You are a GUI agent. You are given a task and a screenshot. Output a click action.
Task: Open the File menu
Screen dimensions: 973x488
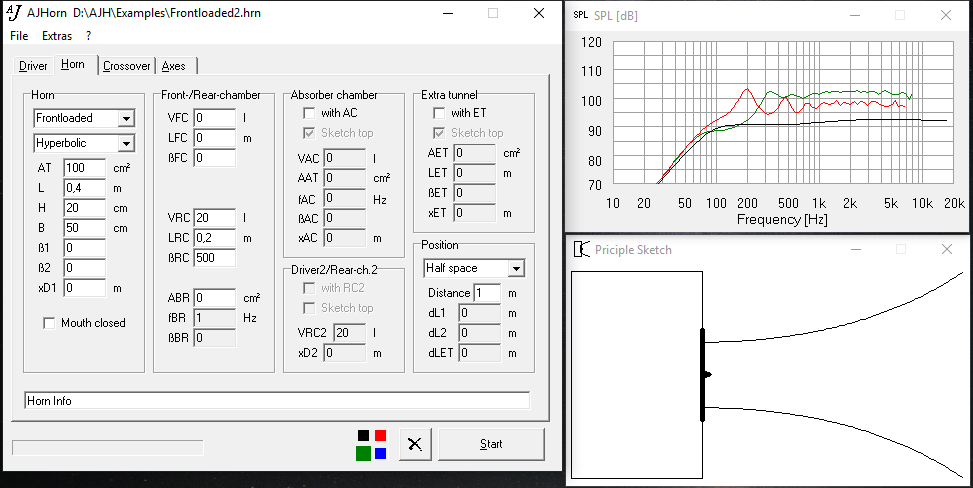tap(19, 36)
